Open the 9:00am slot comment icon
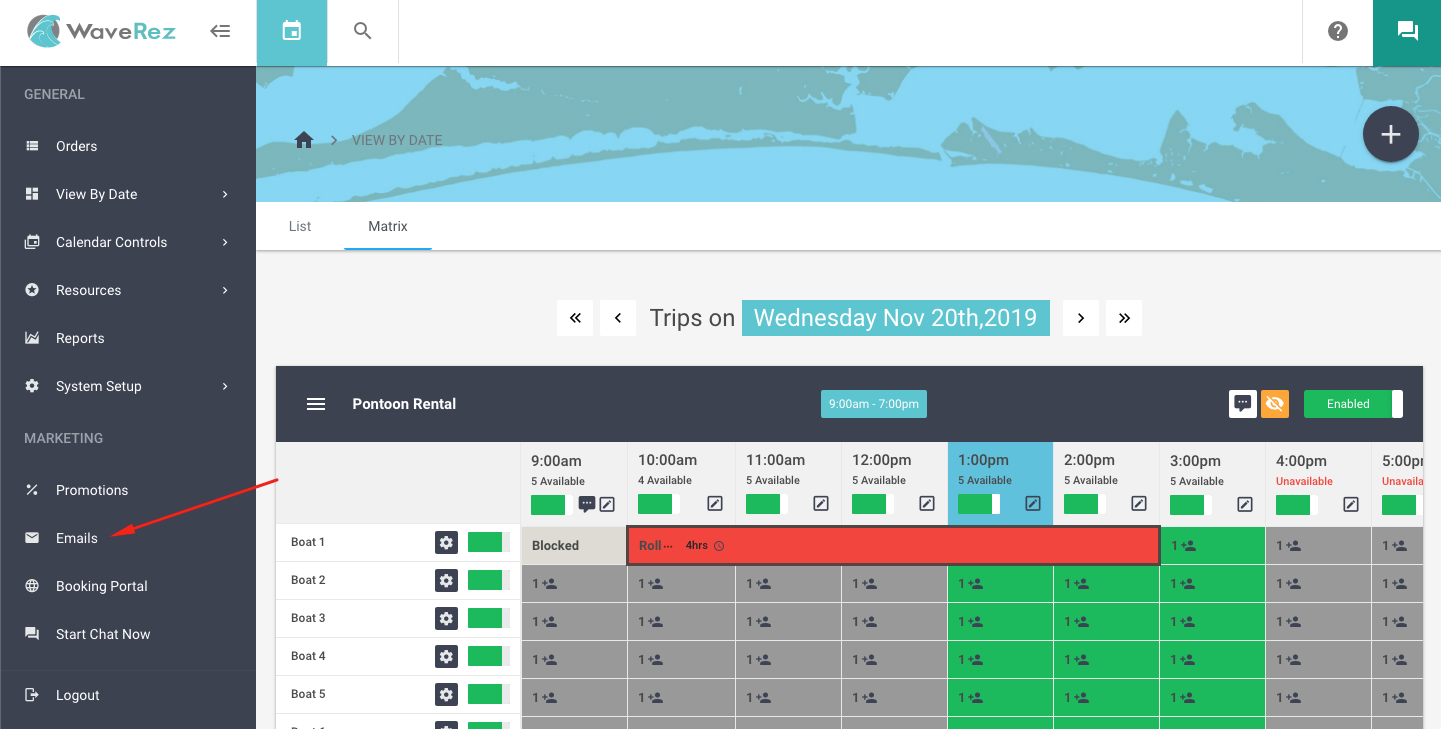1441x729 pixels. pyautogui.click(x=587, y=504)
